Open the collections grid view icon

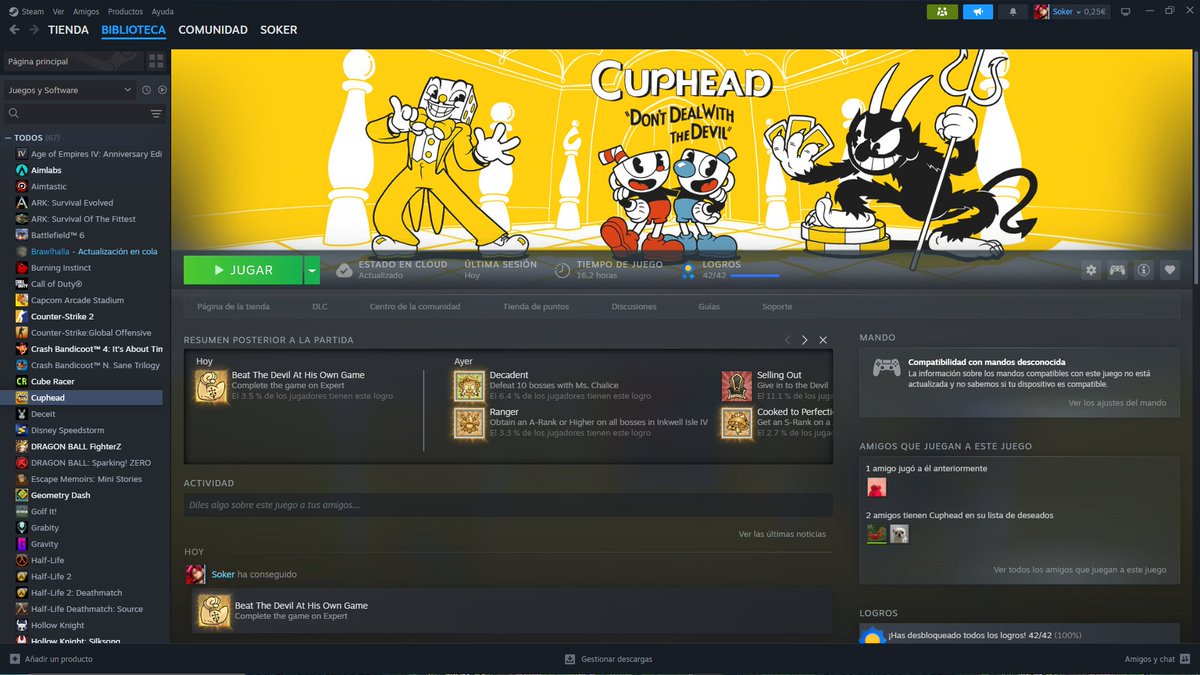point(156,61)
